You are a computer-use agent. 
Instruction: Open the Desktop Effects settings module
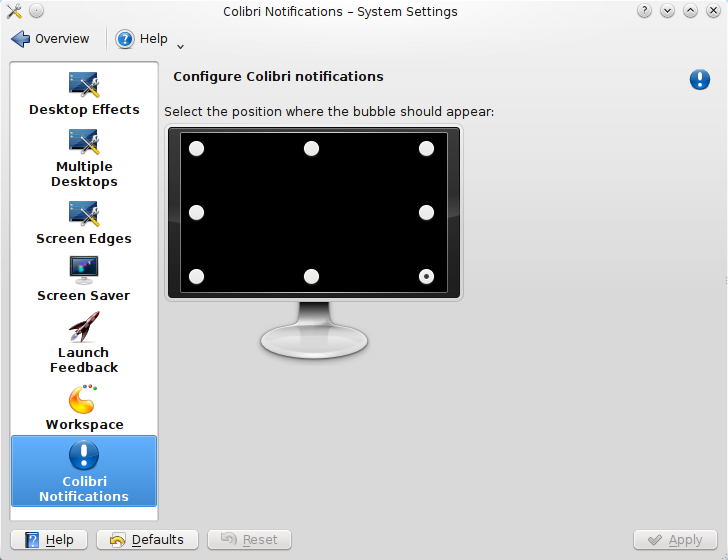84,94
